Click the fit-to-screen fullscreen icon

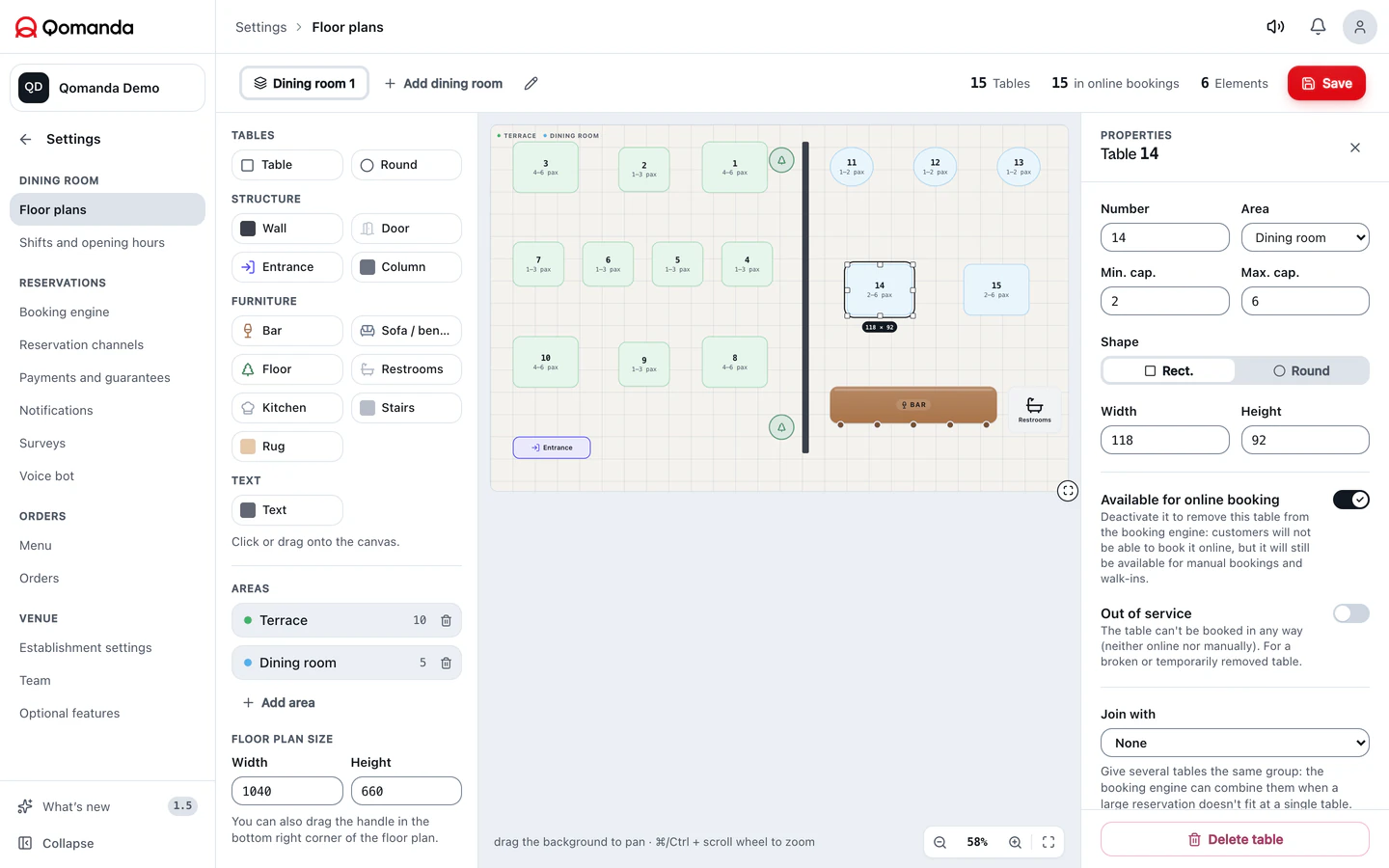(1049, 842)
